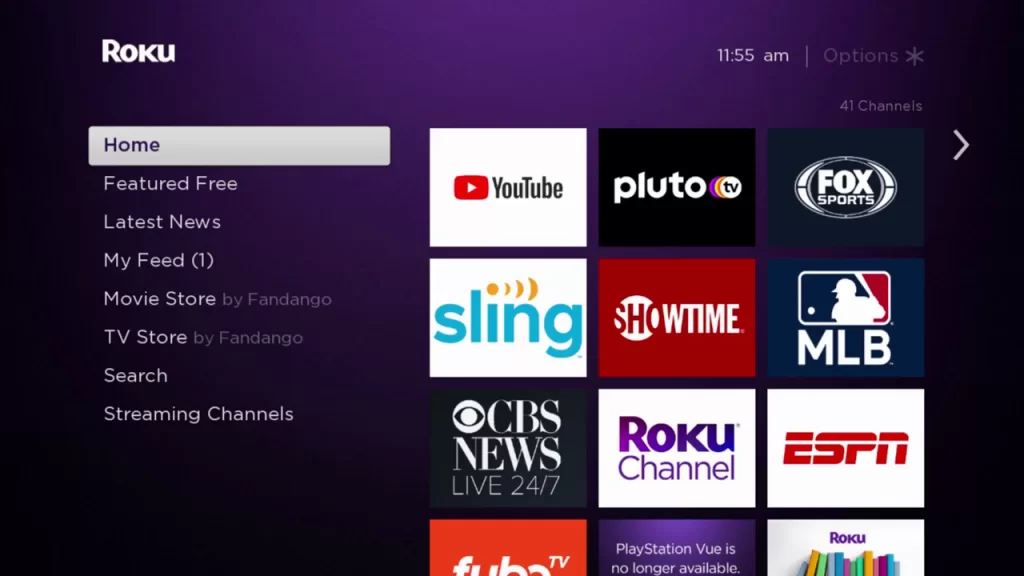Open CBS News Live 24/7 channel

[507, 448]
